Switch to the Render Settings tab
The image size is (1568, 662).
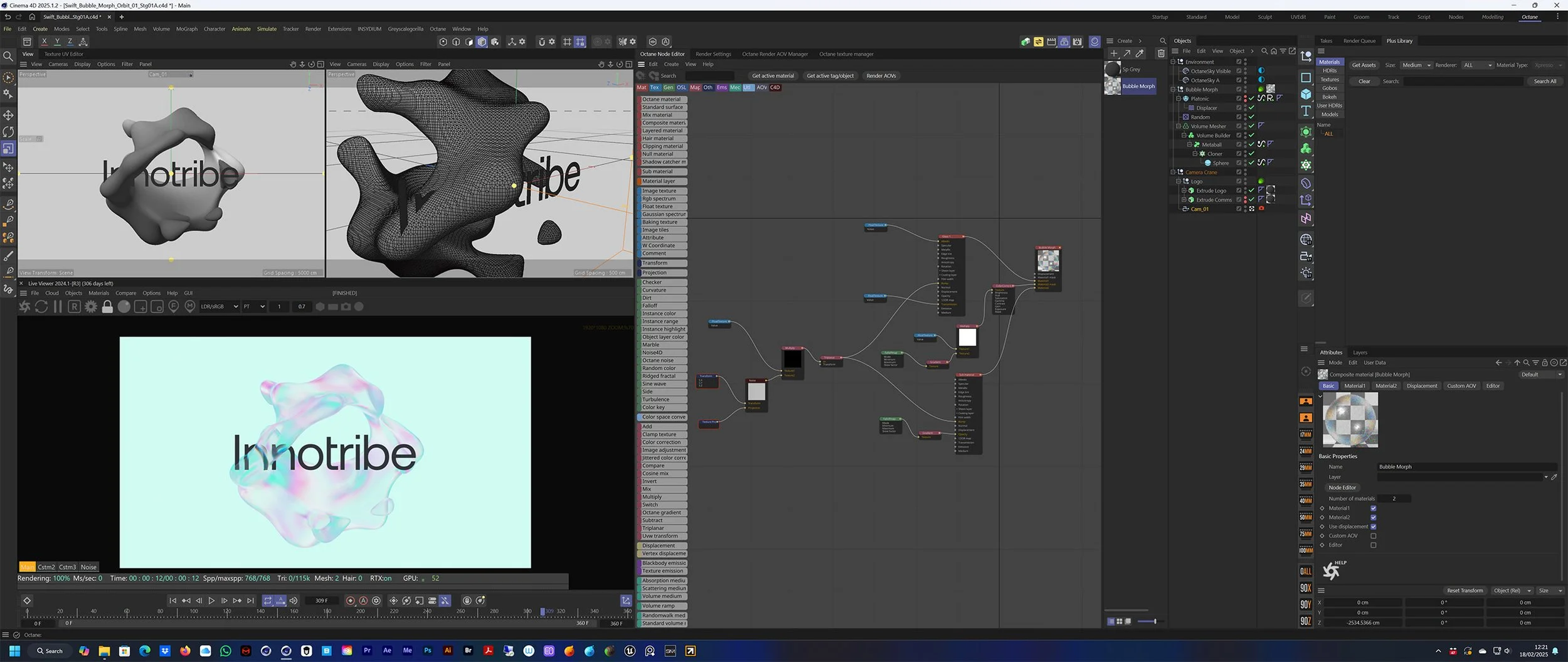tap(713, 54)
